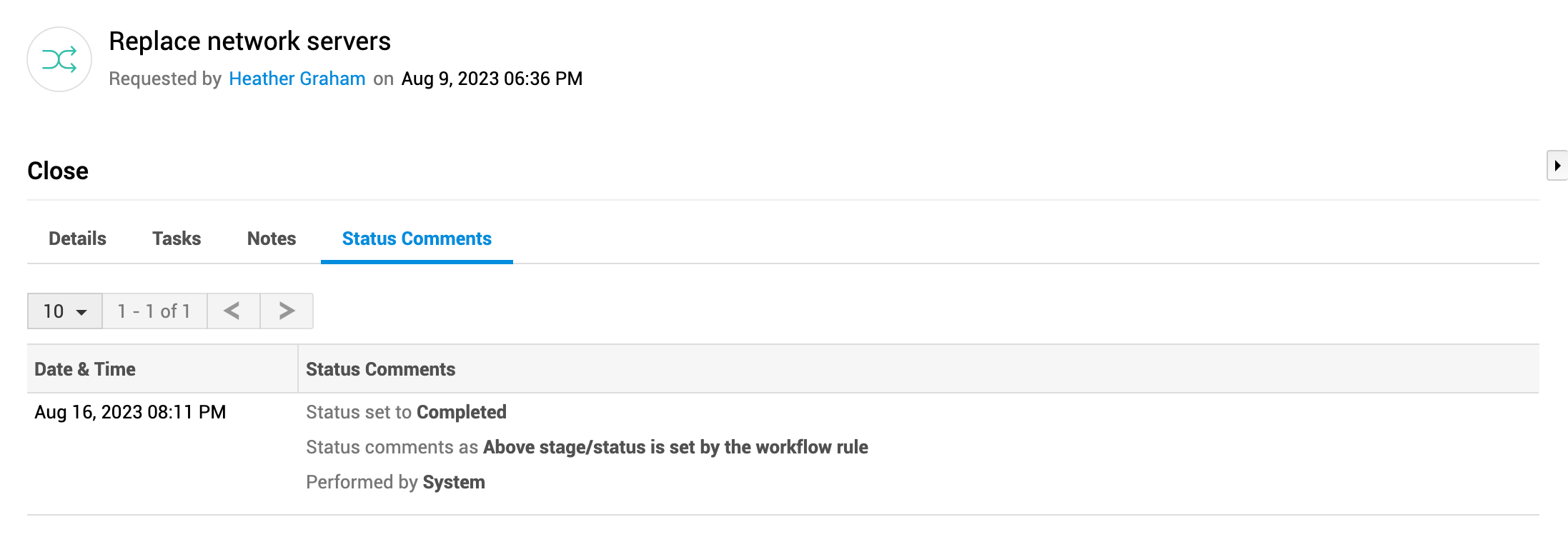Click the 1 - 1 of 1 page indicator

tap(154, 311)
